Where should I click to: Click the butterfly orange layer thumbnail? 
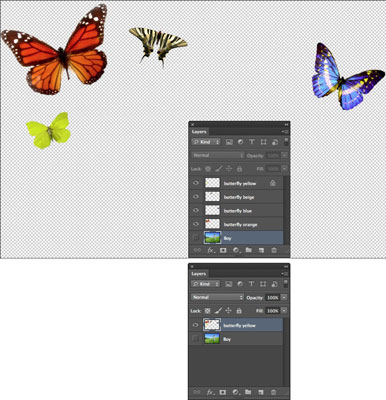pyautogui.click(x=212, y=224)
